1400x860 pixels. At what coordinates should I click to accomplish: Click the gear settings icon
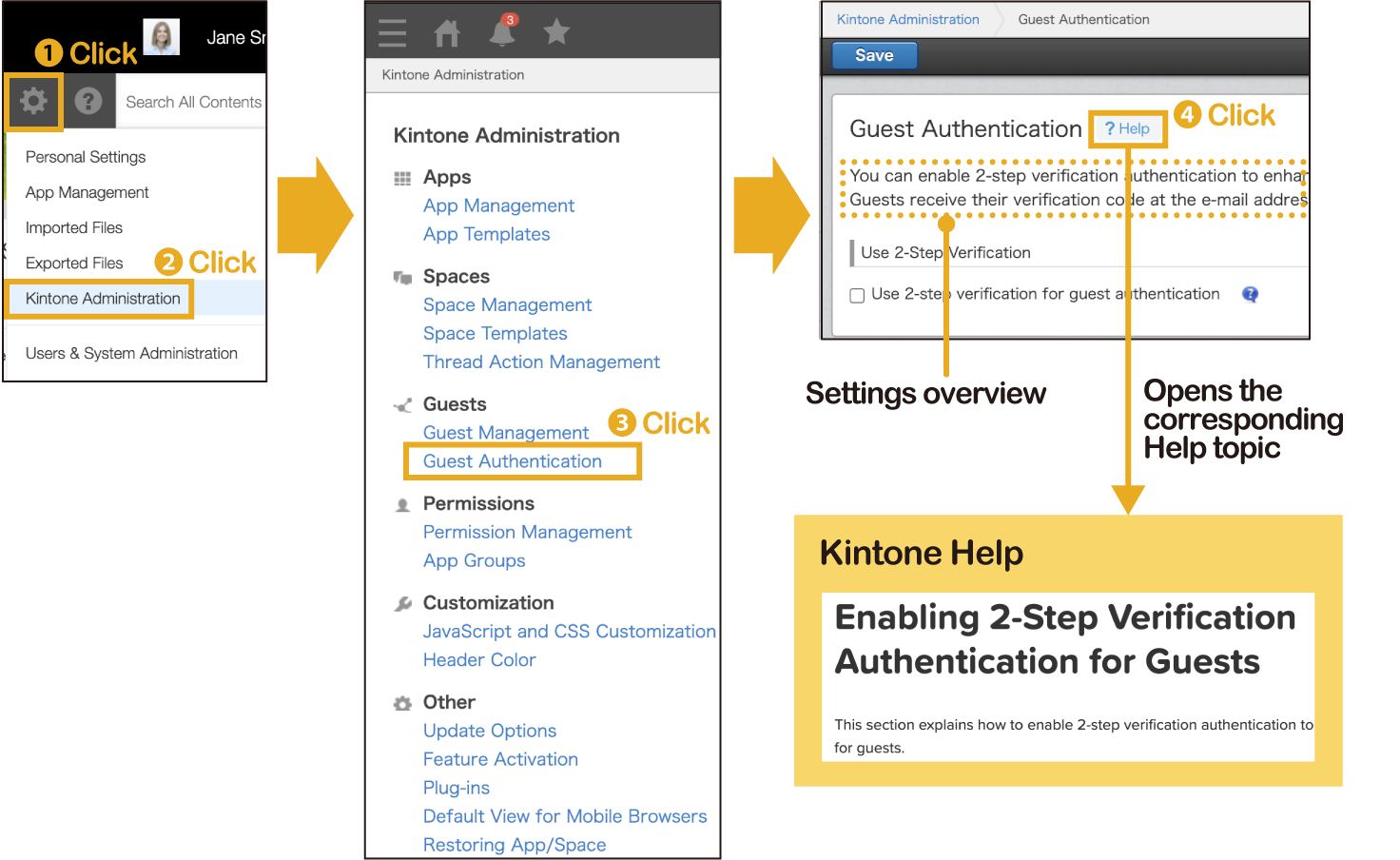click(33, 101)
